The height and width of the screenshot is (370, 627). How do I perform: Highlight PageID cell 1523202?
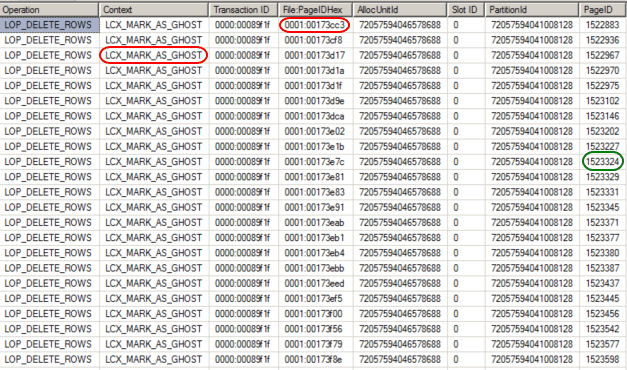click(x=603, y=131)
